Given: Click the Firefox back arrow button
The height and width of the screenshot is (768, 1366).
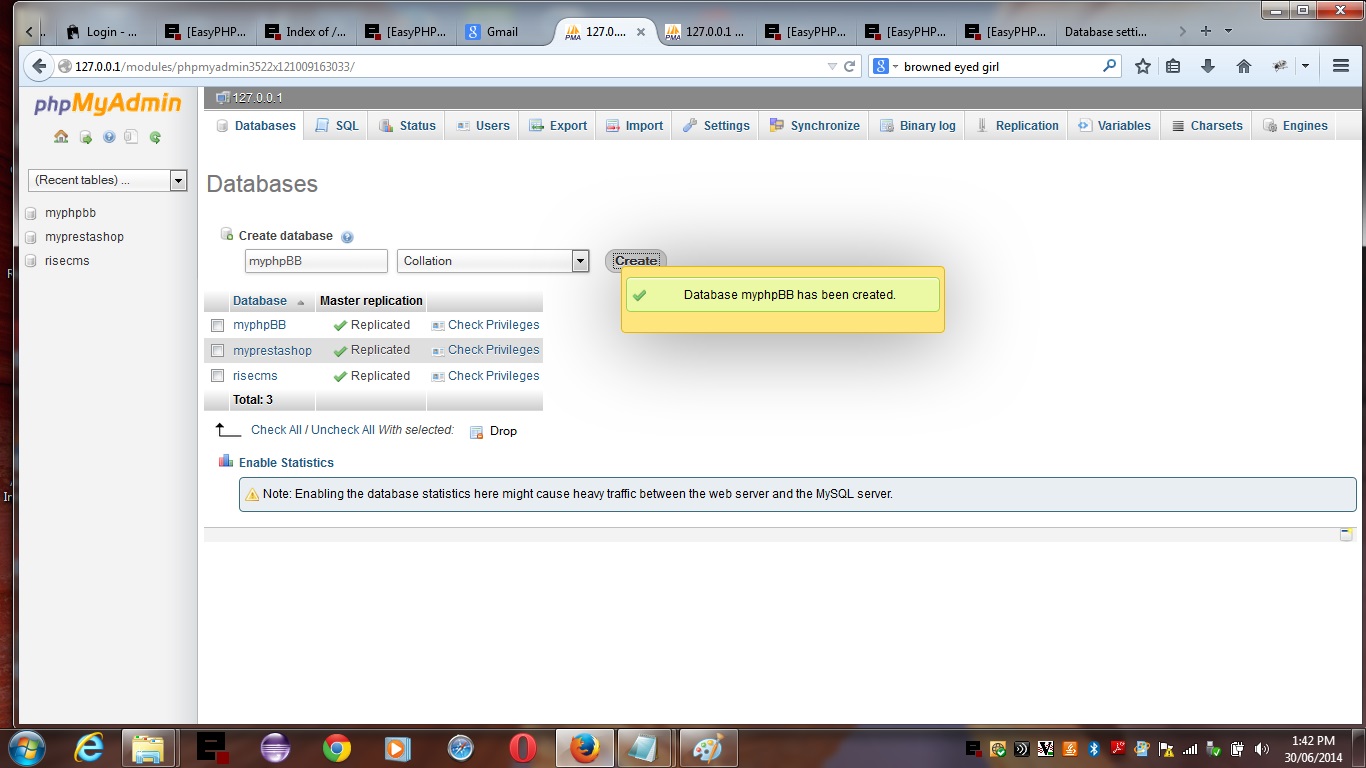Looking at the screenshot, I should [38, 66].
